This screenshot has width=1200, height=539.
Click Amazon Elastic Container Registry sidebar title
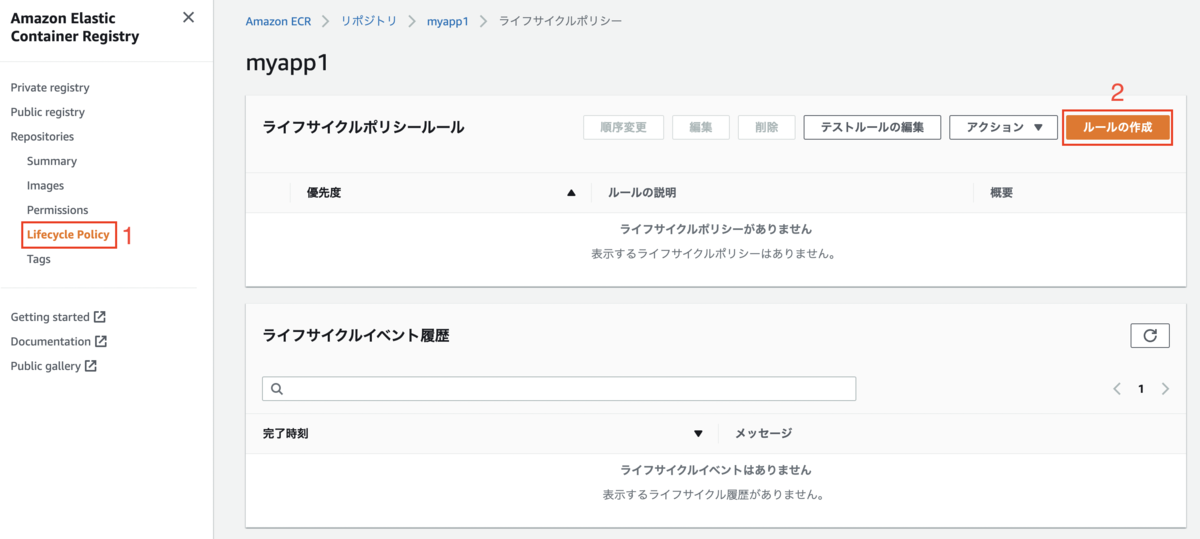click(75, 27)
